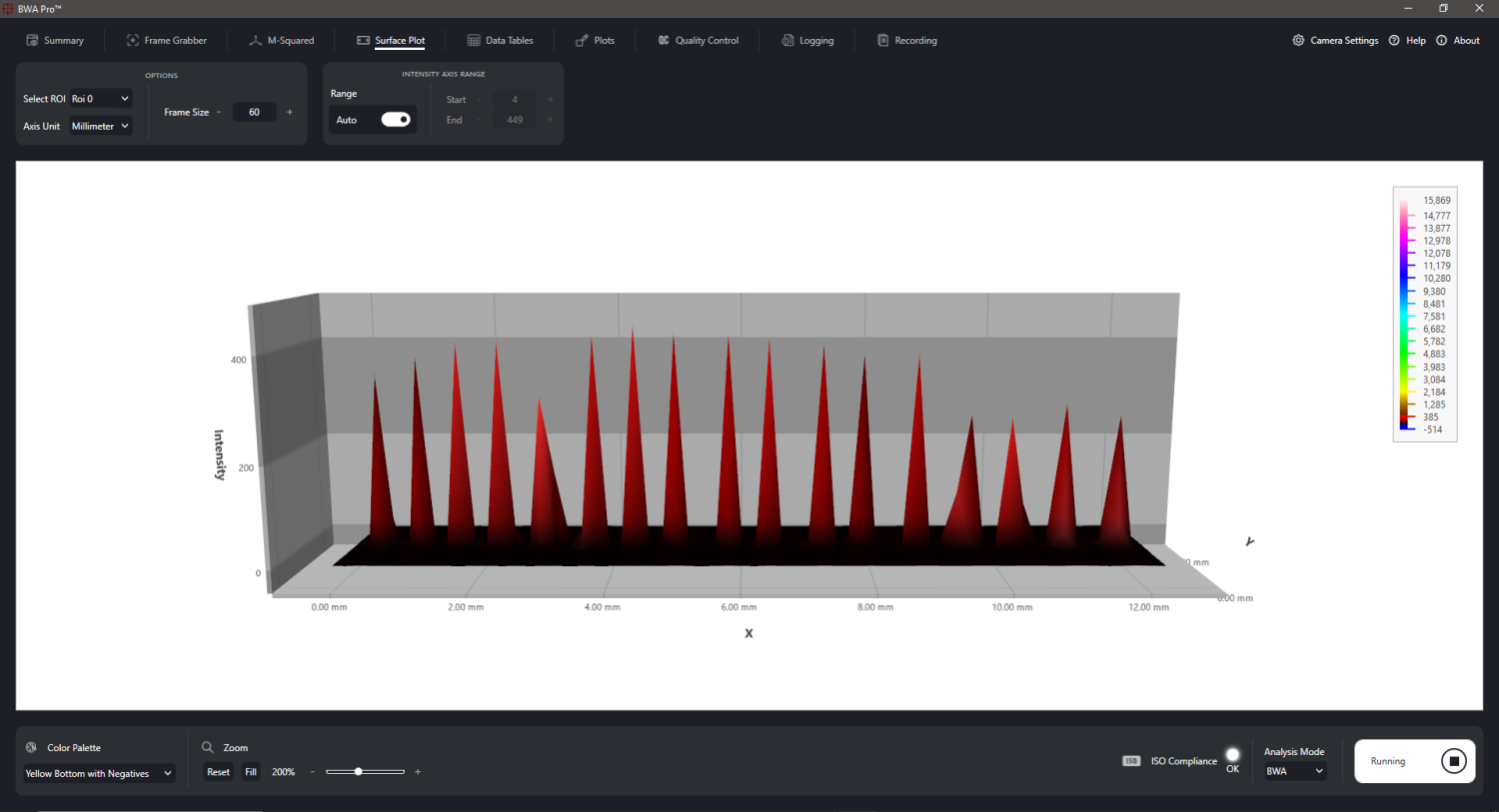The width and height of the screenshot is (1499, 812).
Task: Click the Logging tab icon
Action: click(x=787, y=41)
